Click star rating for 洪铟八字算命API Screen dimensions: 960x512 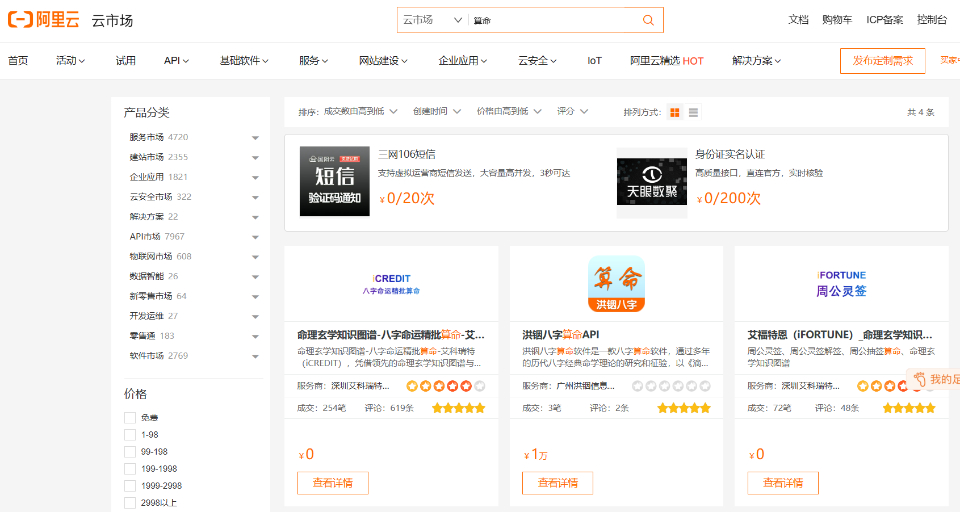click(x=684, y=408)
